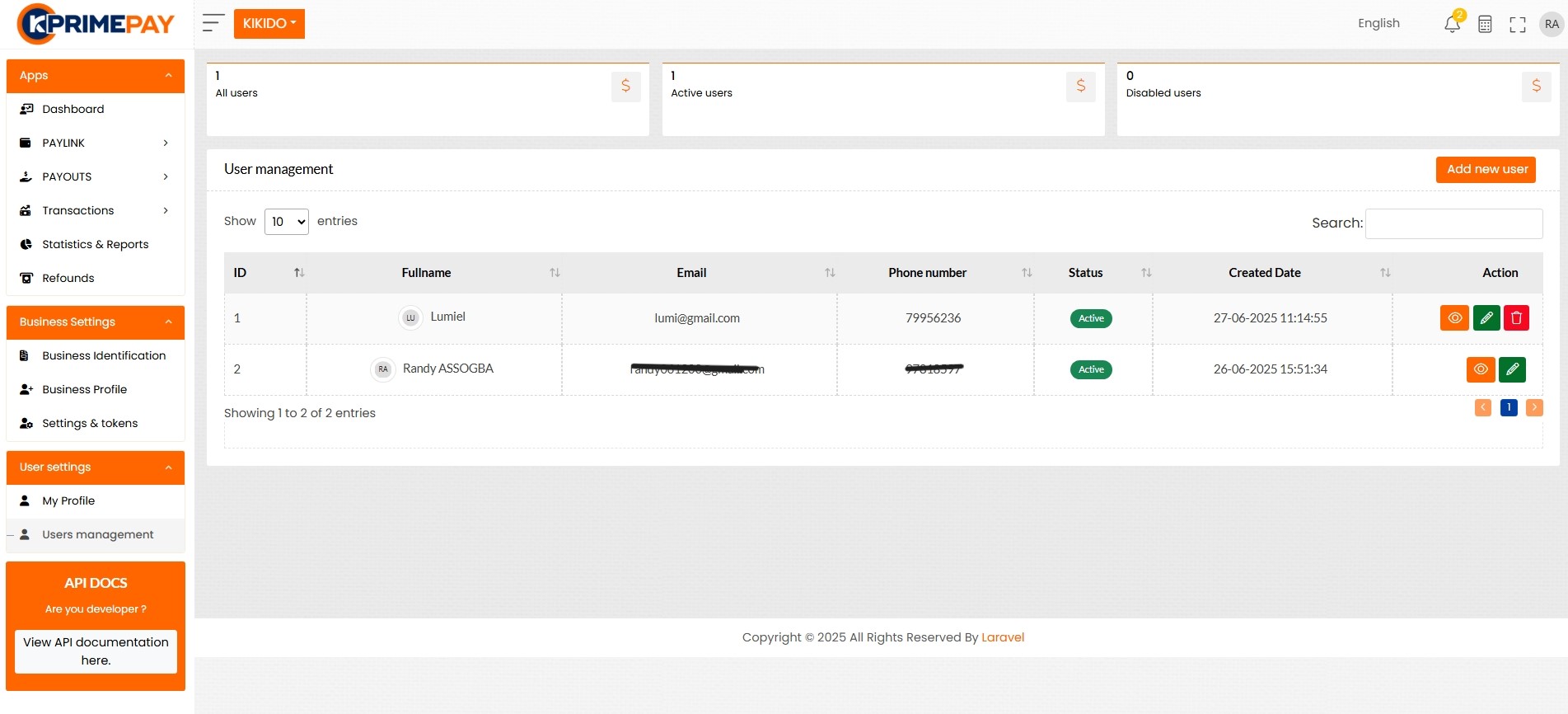Click the LU avatar next to Lumiel
This screenshot has width=1568, height=714.
click(x=410, y=317)
